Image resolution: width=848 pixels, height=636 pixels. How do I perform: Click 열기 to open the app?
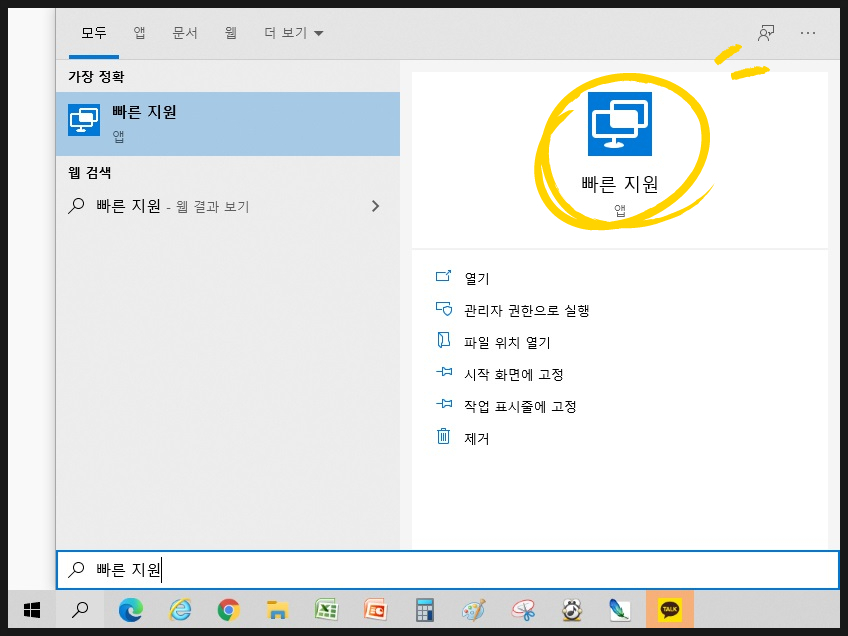[477, 279]
